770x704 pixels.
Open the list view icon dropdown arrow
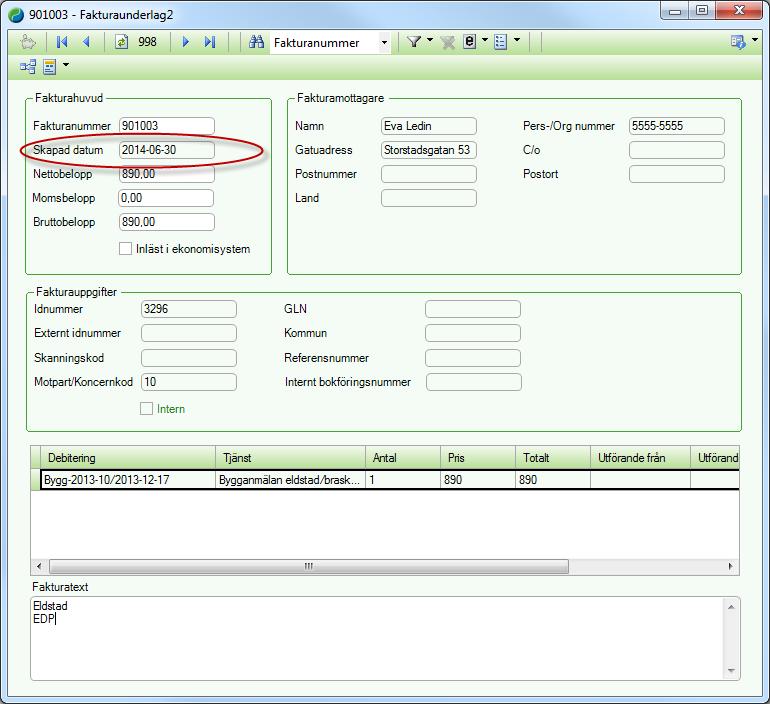[517, 40]
